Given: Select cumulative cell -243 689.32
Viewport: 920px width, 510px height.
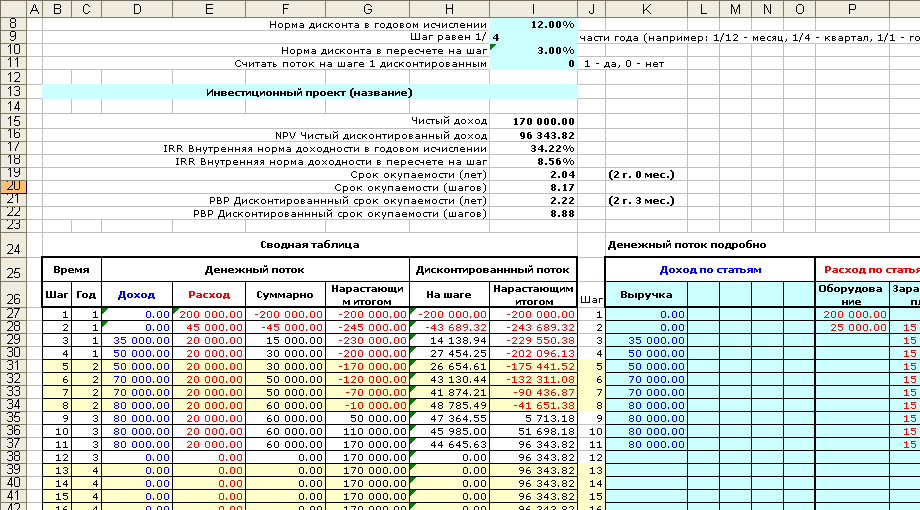Looking at the screenshot, I should tap(533, 327).
